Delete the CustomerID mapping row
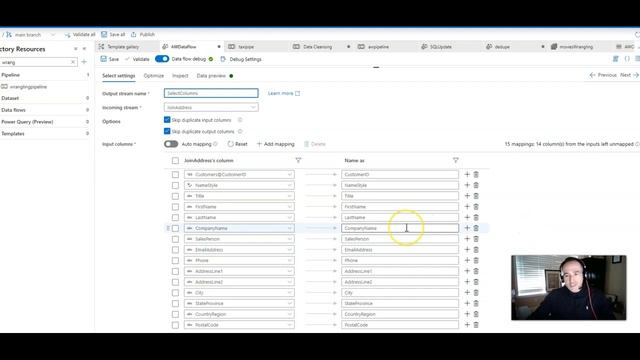This screenshot has width=640, height=360. [x=476, y=174]
